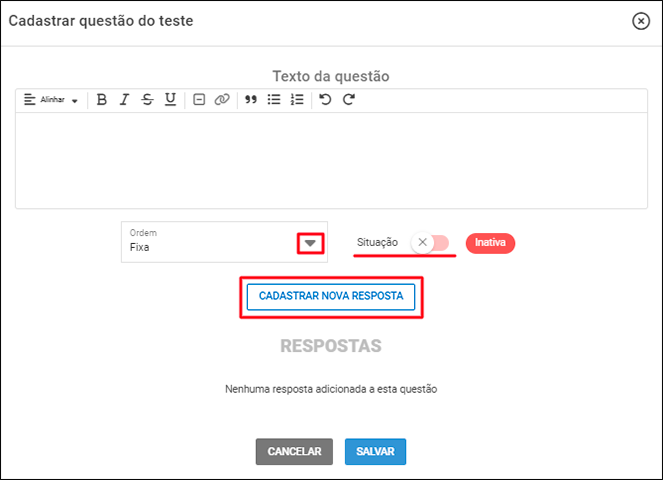Apply strikethrough formatting
663x480 pixels.
pyautogui.click(x=147, y=100)
